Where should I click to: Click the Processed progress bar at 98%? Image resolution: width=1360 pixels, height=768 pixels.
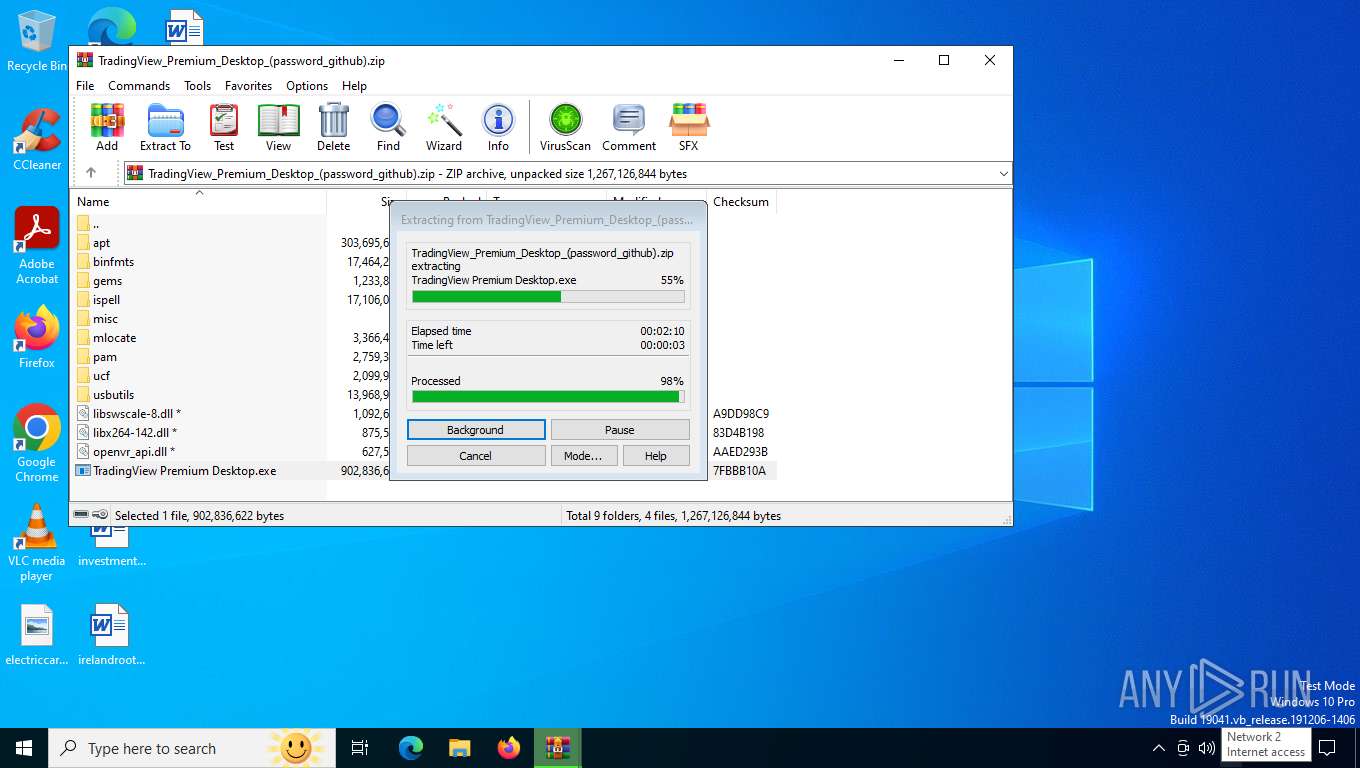point(548,397)
